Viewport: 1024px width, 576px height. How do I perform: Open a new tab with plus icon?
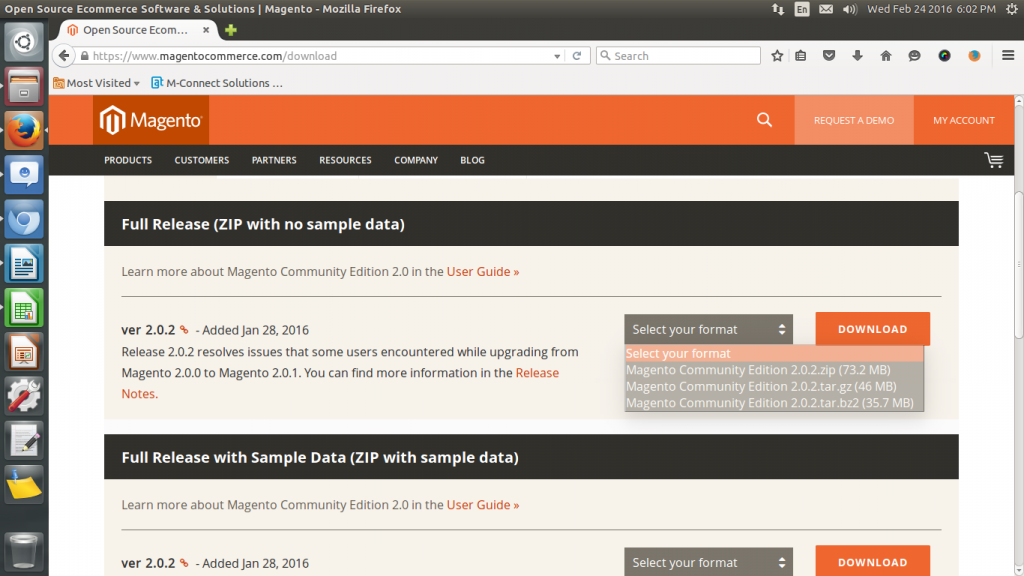(231, 30)
